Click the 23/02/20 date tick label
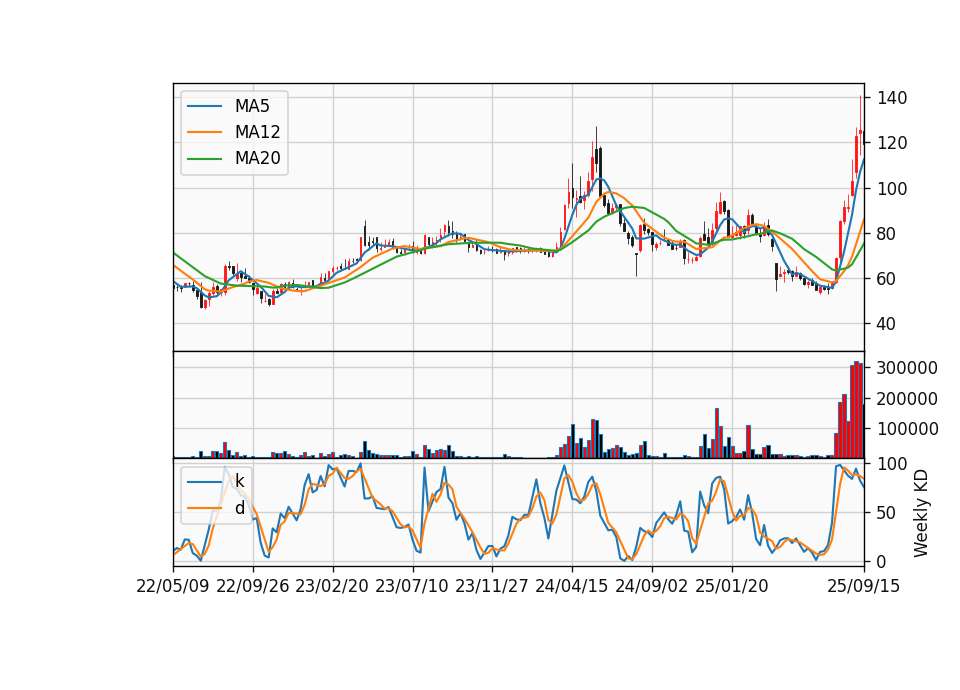 pyautogui.click(x=332, y=587)
